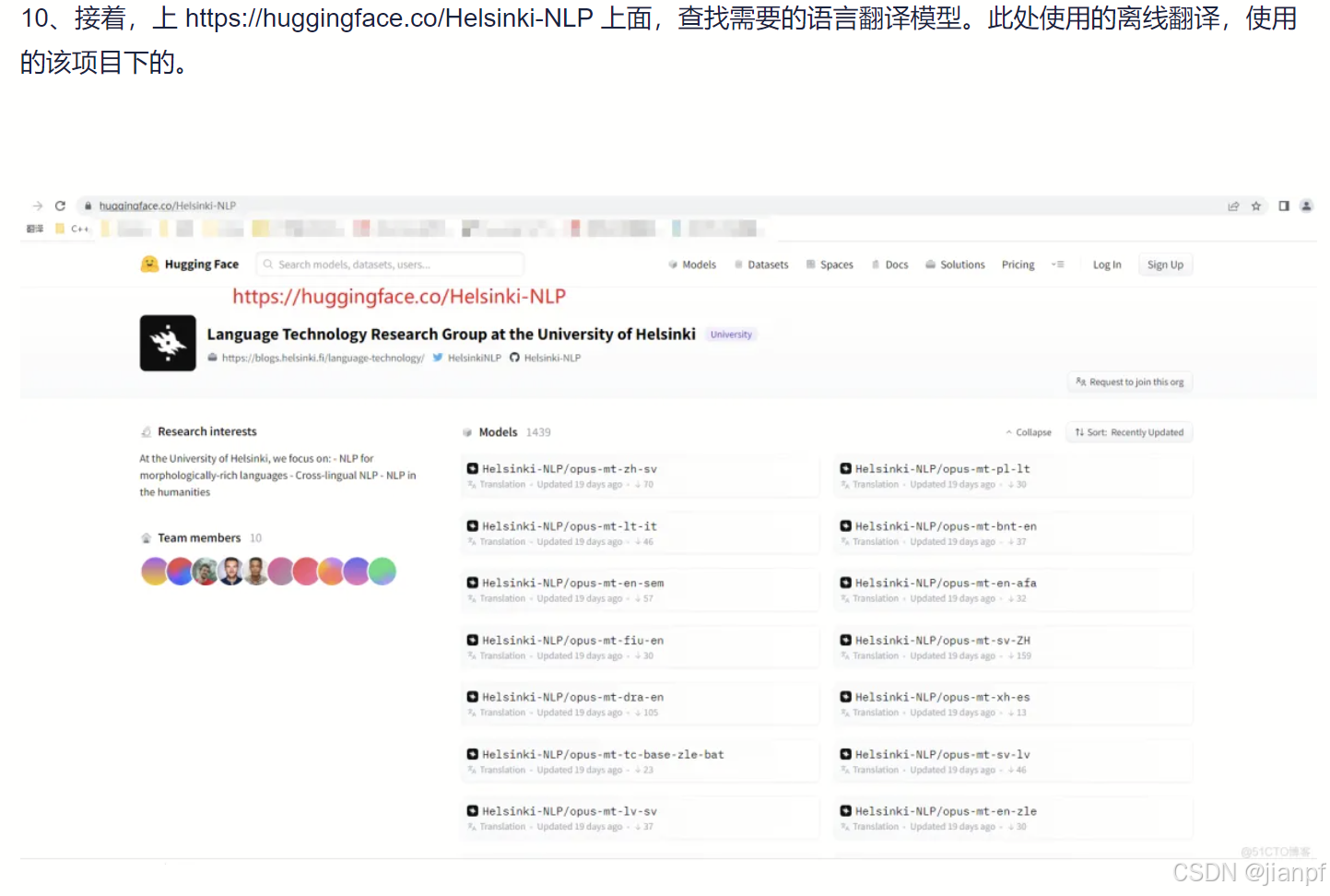Click the Research interests heading

pos(207,431)
